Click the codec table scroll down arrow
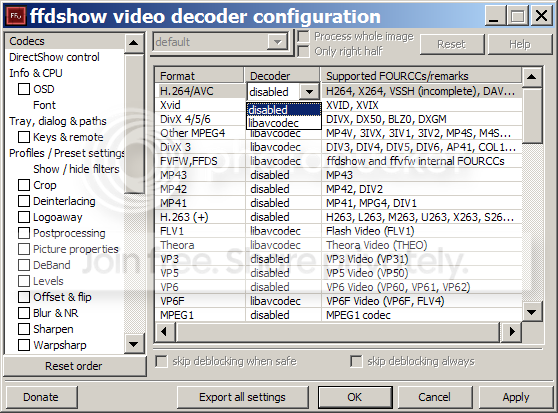The width and height of the screenshot is (558, 413). point(531,312)
